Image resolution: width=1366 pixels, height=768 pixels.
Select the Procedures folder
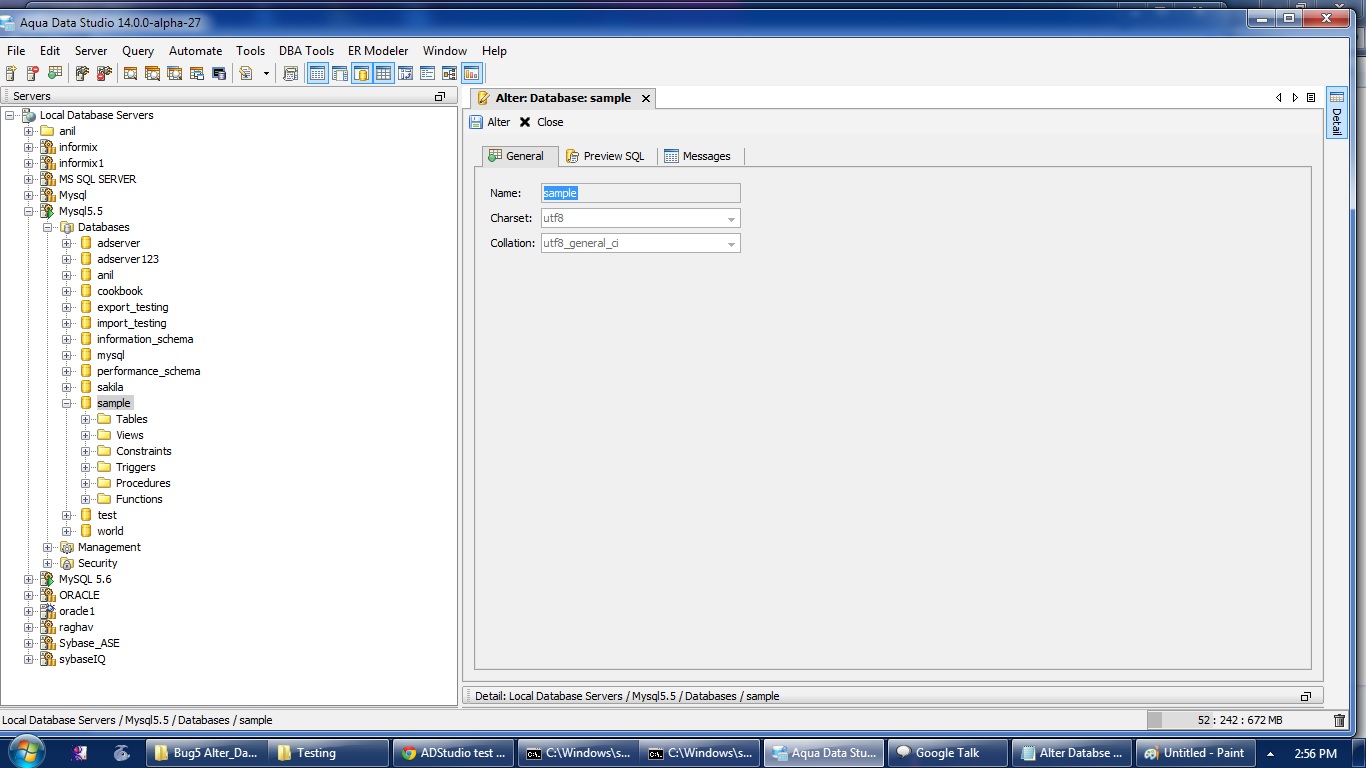[x=143, y=483]
